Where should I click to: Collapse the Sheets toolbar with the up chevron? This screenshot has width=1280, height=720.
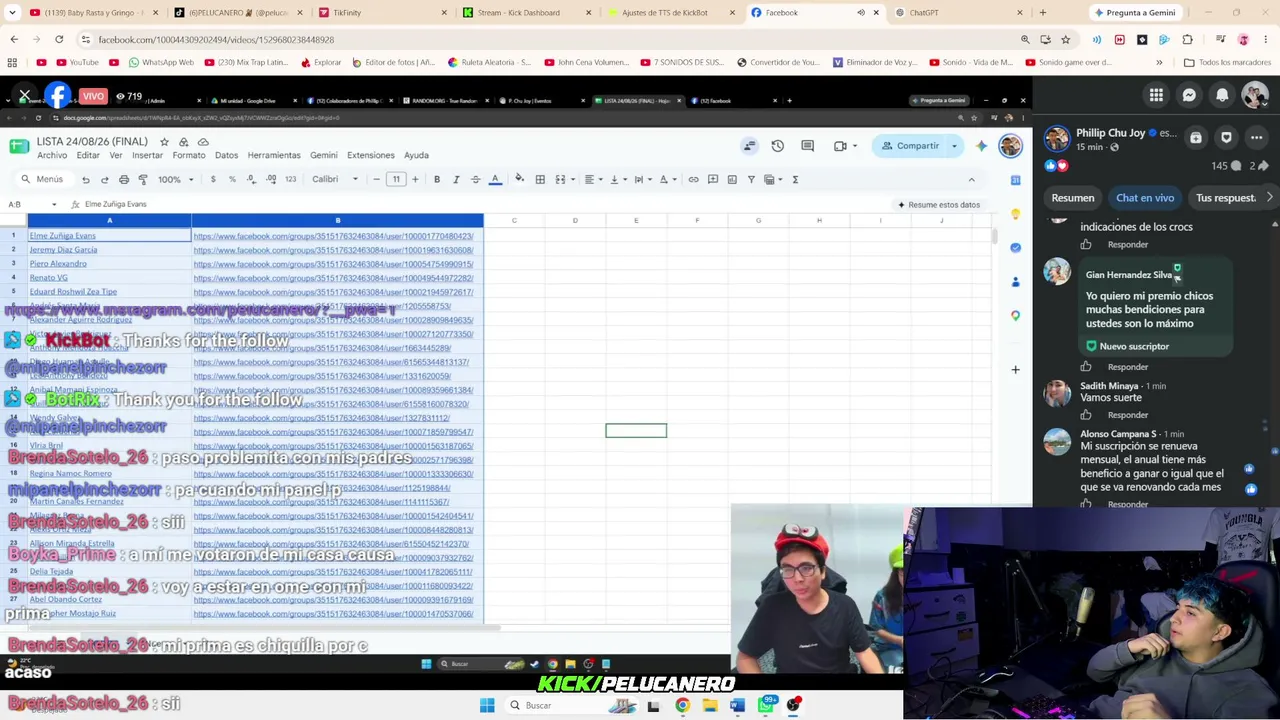(x=971, y=180)
